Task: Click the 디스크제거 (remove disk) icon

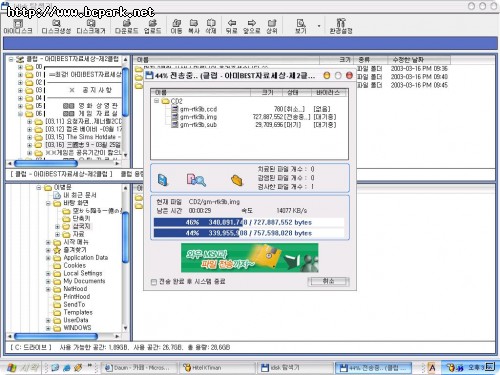Action: pos(91,23)
